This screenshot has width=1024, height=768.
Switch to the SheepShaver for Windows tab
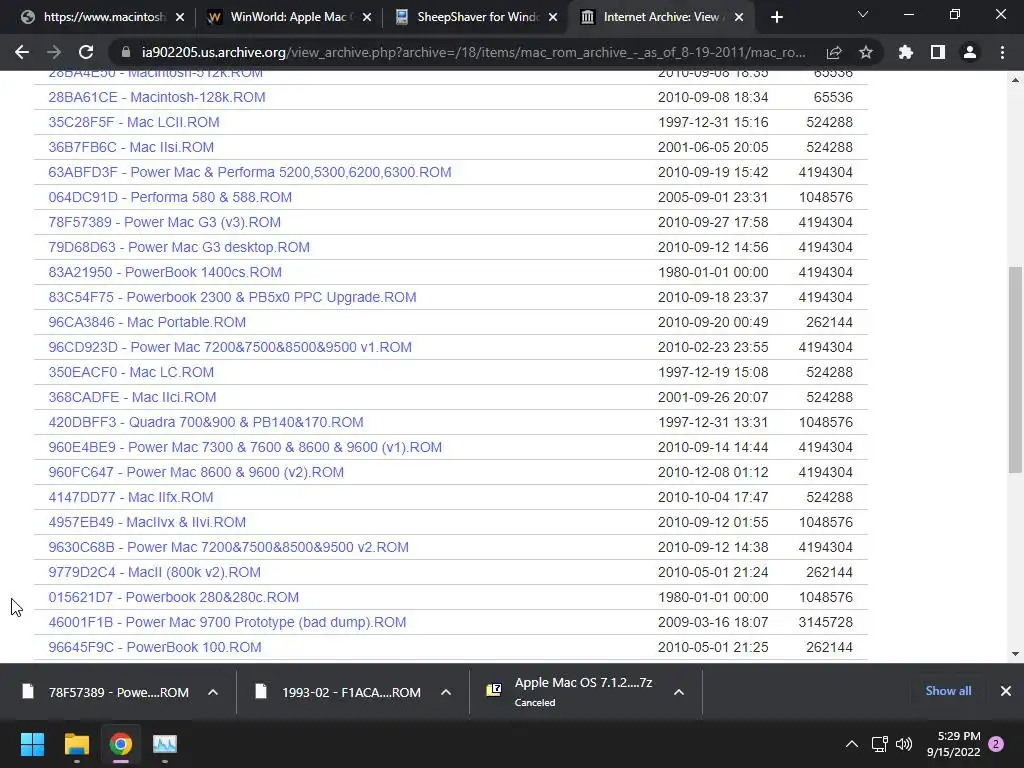(477, 17)
